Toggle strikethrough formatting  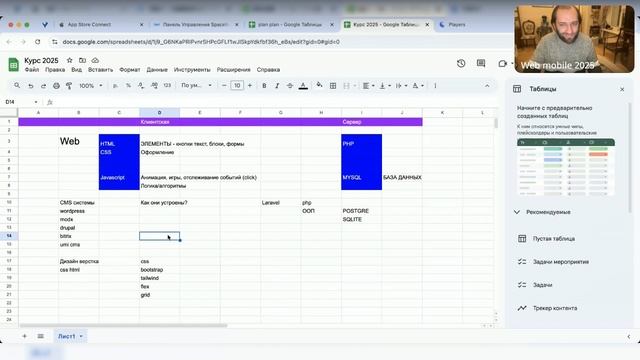[x=290, y=86]
